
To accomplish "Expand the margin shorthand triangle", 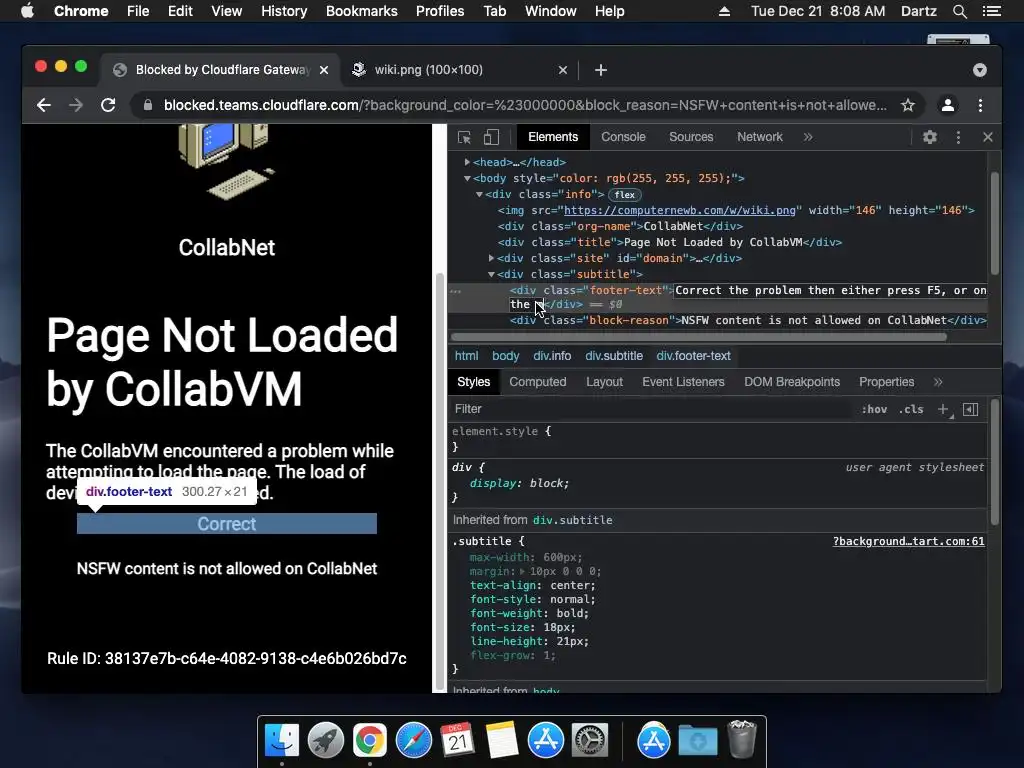I will pyautogui.click(x=522, y=571).
